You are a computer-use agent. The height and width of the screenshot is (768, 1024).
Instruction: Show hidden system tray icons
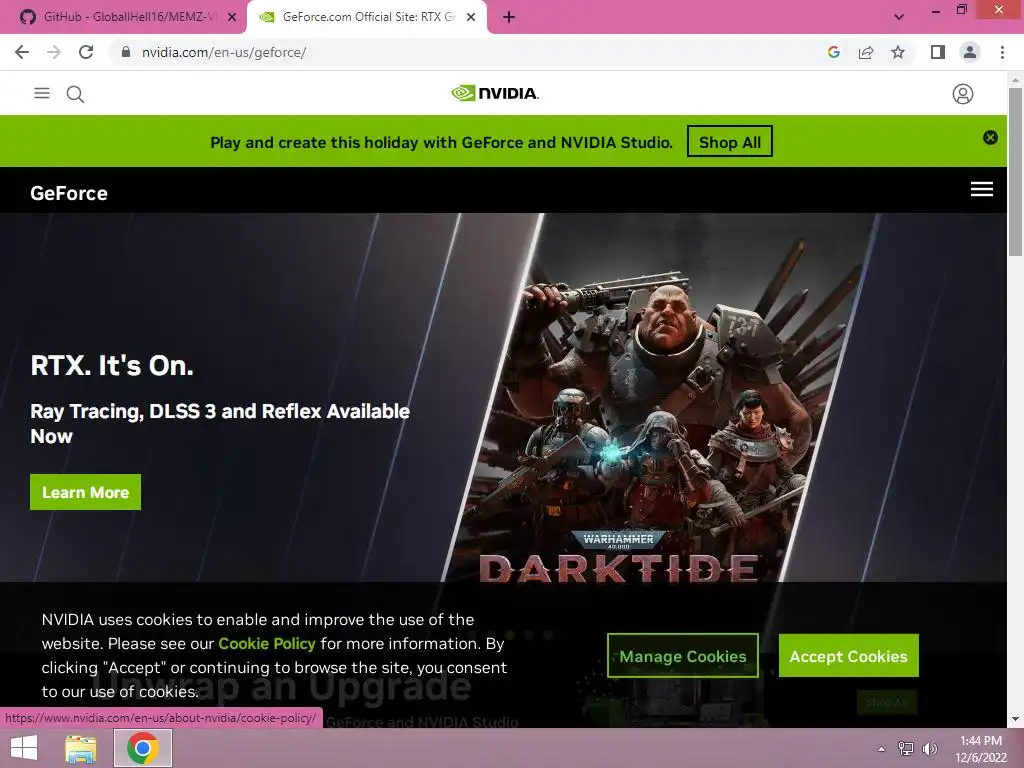881,749
